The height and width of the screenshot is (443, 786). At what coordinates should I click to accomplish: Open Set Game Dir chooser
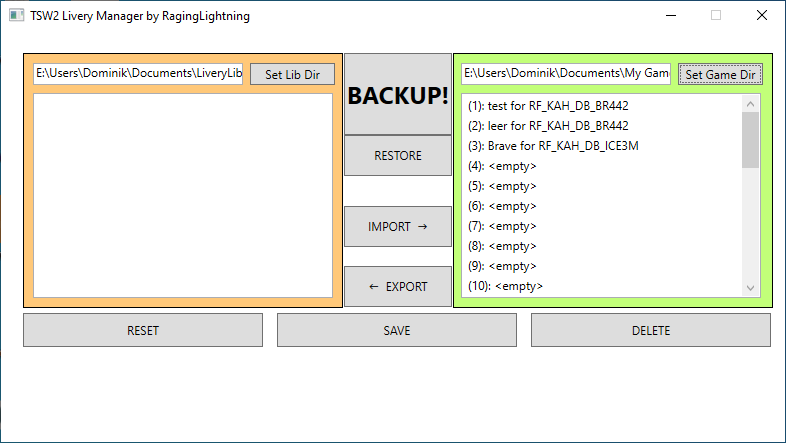[x=720, y=74]
